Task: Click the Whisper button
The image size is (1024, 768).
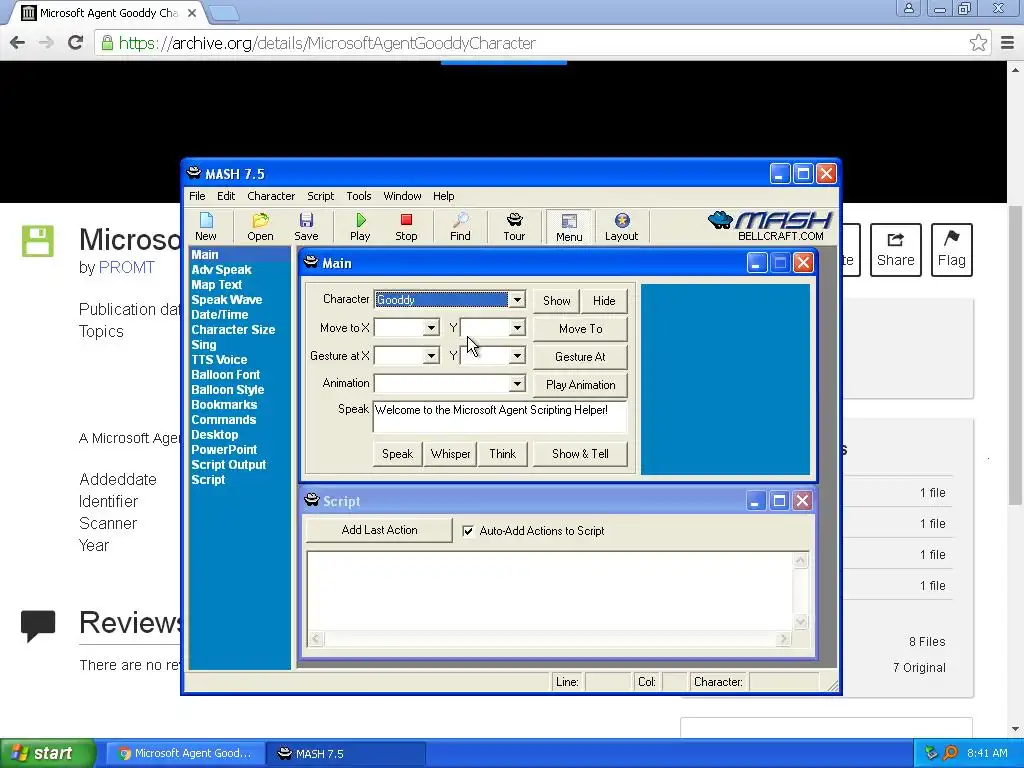Action: 451,454
